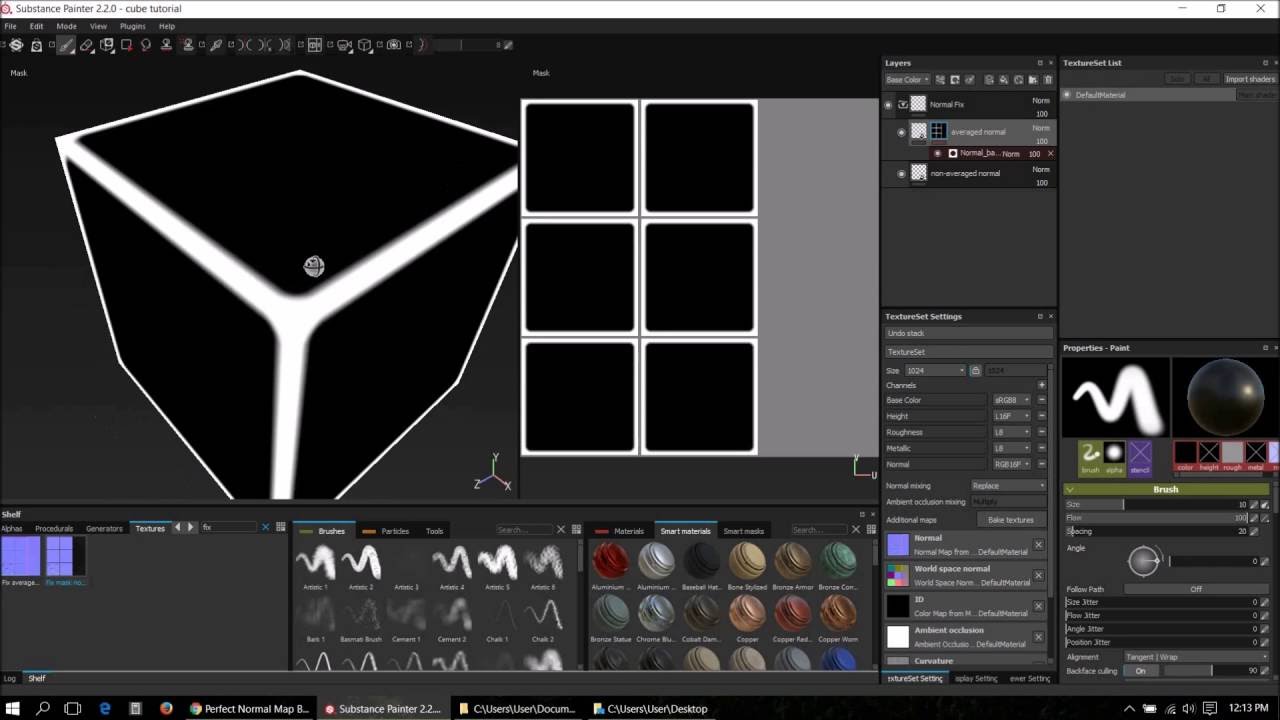
Task: Toggle visibility of Normal_ba... mask effect
Action: click(937, 153)
